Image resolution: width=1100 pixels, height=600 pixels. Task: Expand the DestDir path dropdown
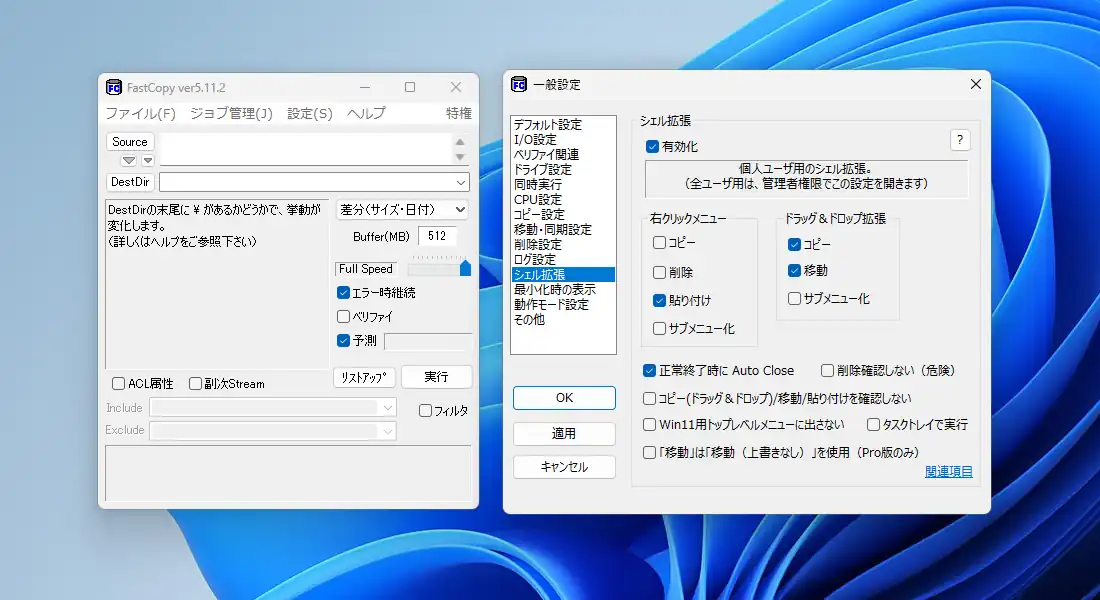pos(460,182)
